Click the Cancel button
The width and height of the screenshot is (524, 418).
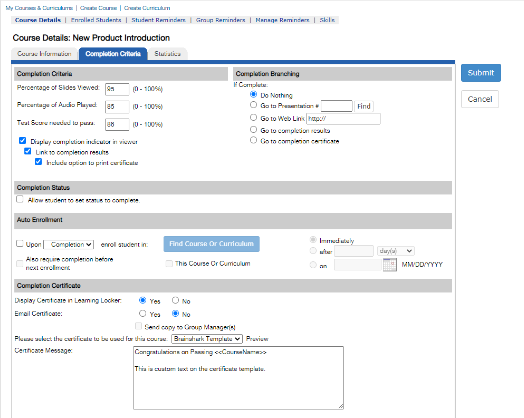click(x=480, y=99)
